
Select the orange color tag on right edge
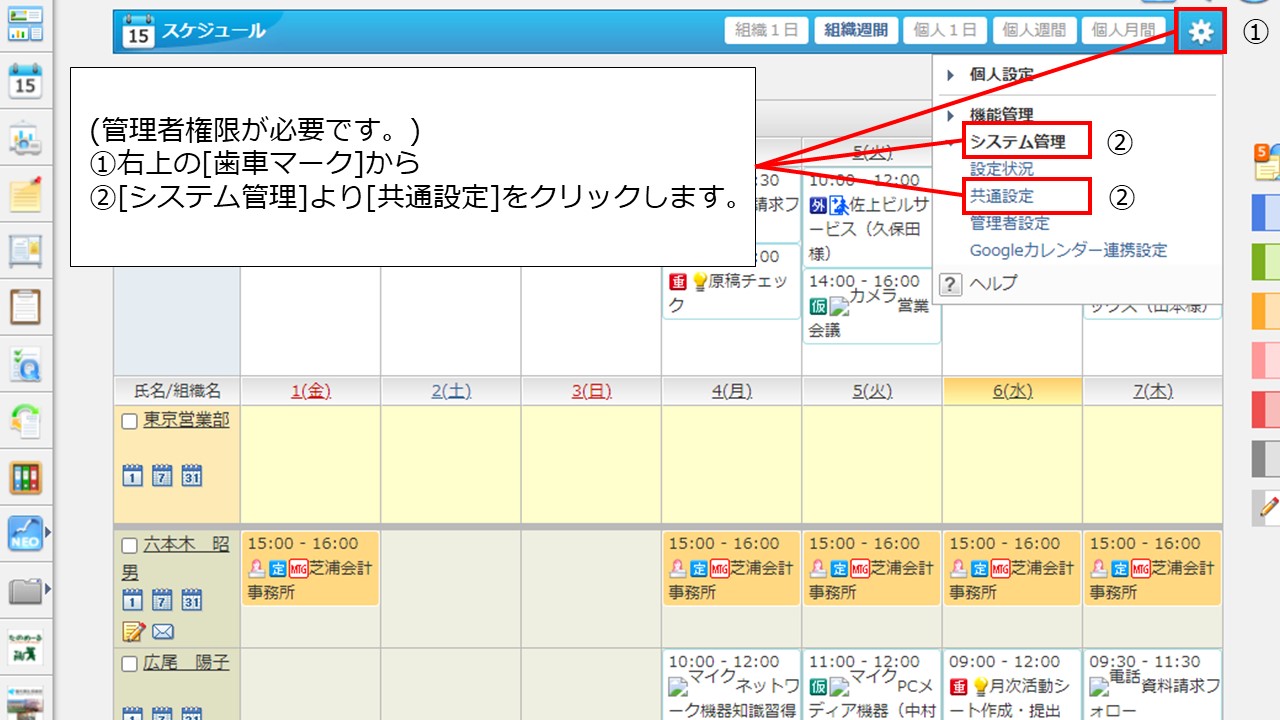click(1266, 310)
